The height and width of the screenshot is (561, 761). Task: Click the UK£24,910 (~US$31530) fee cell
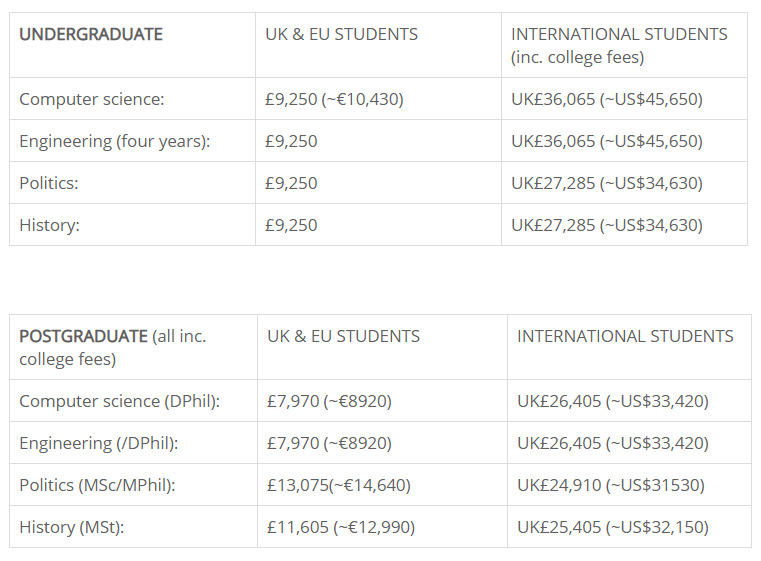click(x=611, y=485)
